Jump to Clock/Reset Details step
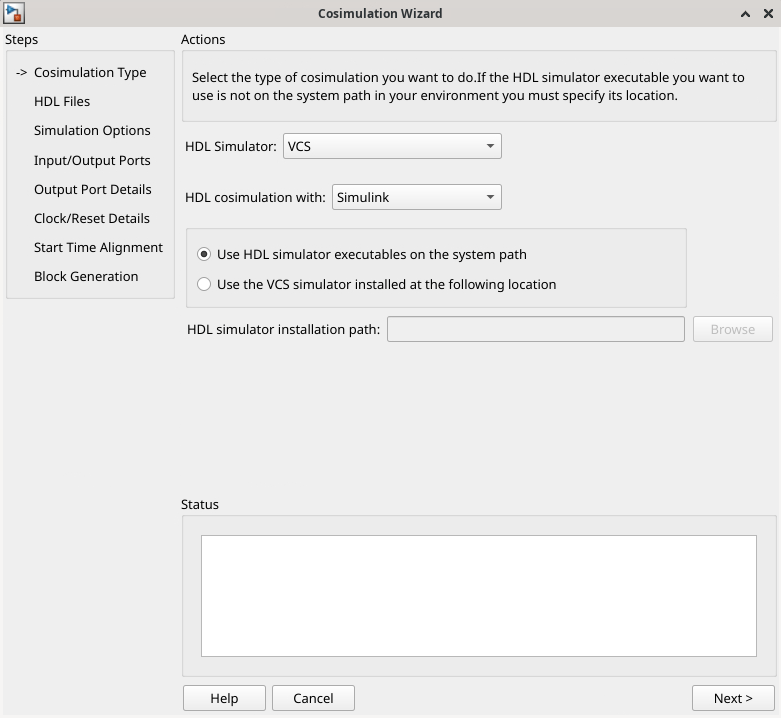The width and height of the screenshot is (781, 718). coord(92,219)
